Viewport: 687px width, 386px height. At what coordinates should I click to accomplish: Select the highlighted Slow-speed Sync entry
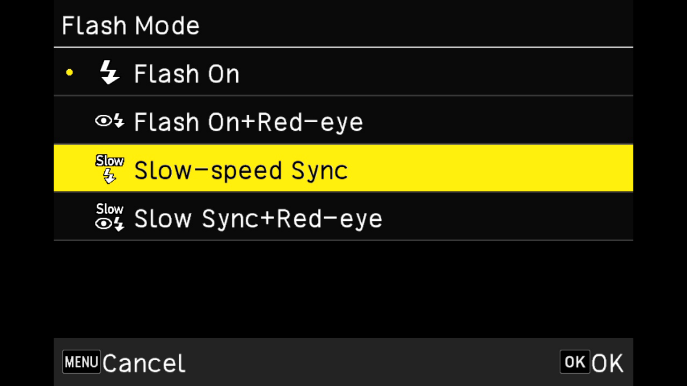tap(344, 169)
